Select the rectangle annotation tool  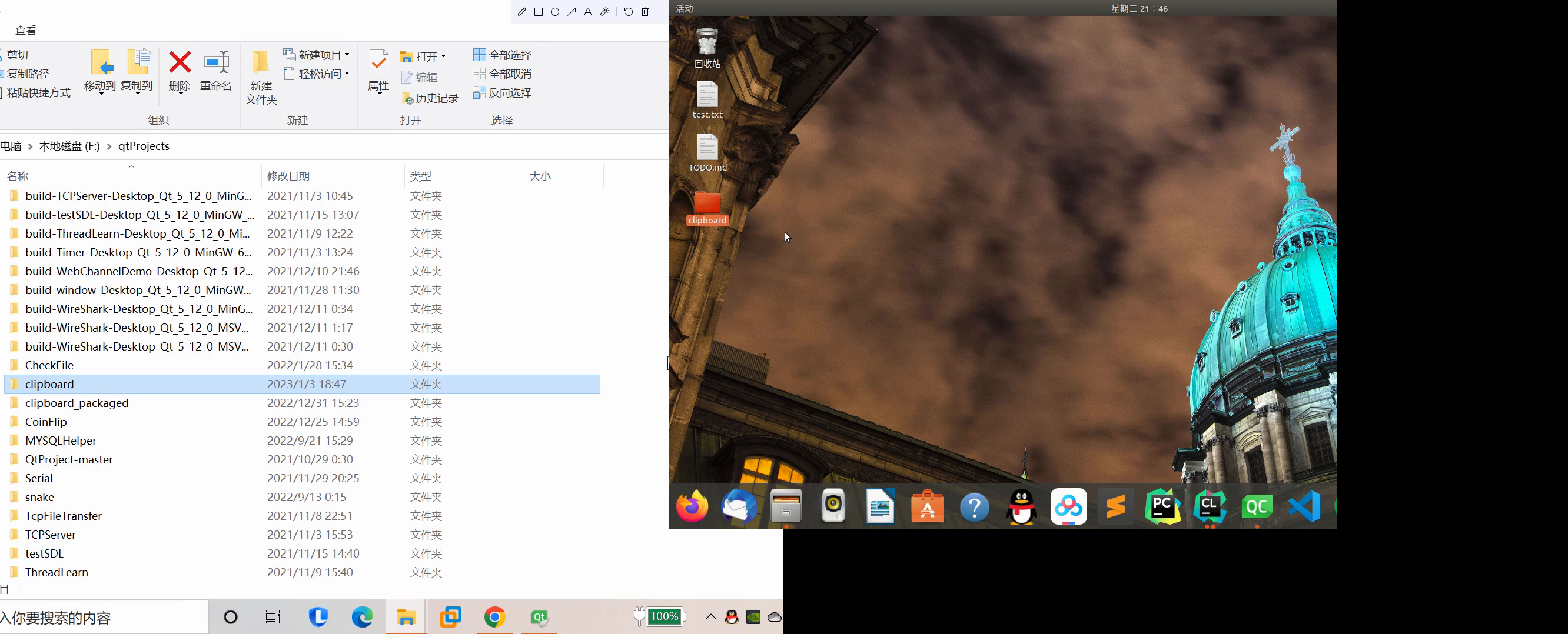coord(538,12)
